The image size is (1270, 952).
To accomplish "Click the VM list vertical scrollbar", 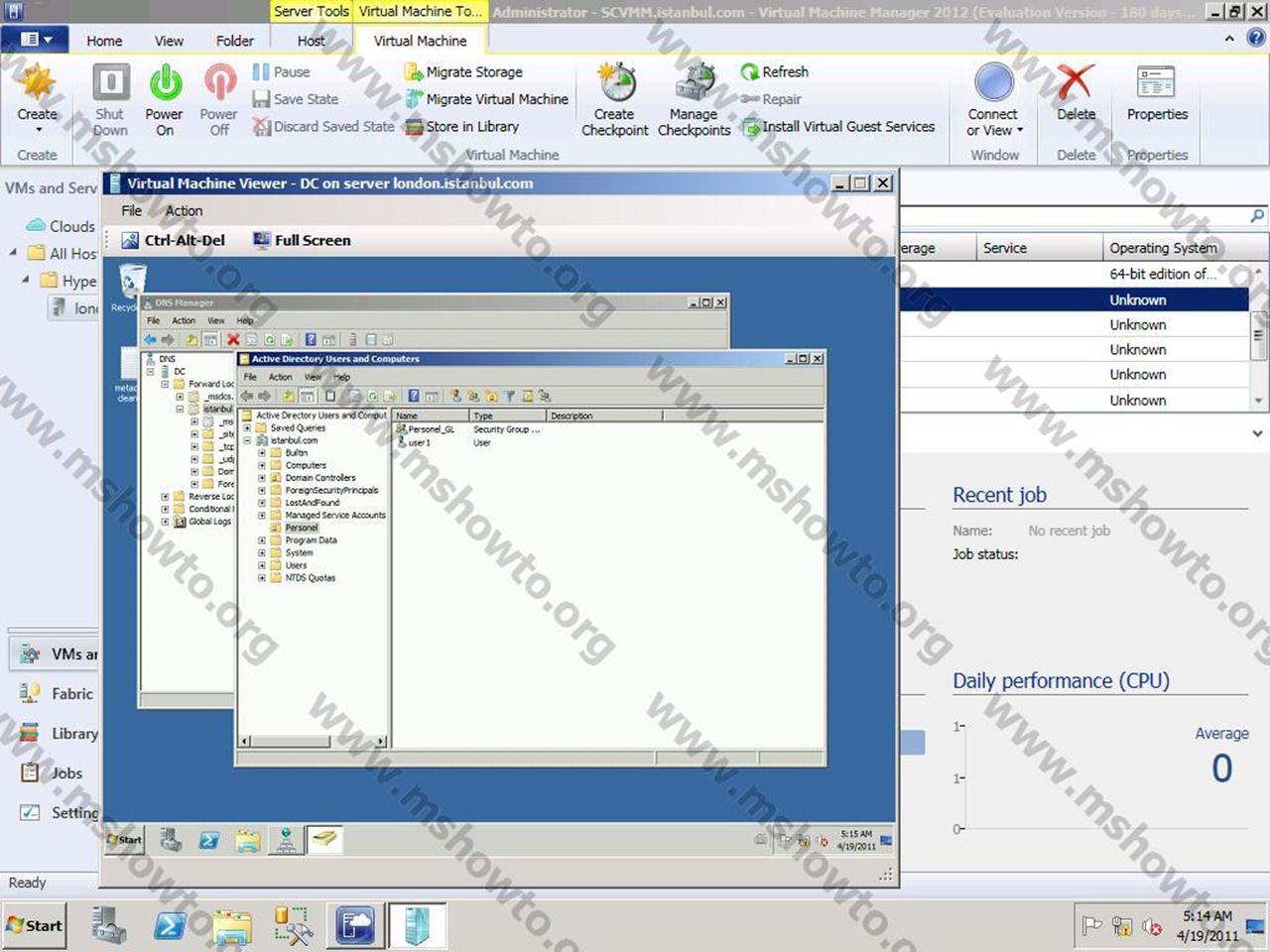I will coord(1258,336).
